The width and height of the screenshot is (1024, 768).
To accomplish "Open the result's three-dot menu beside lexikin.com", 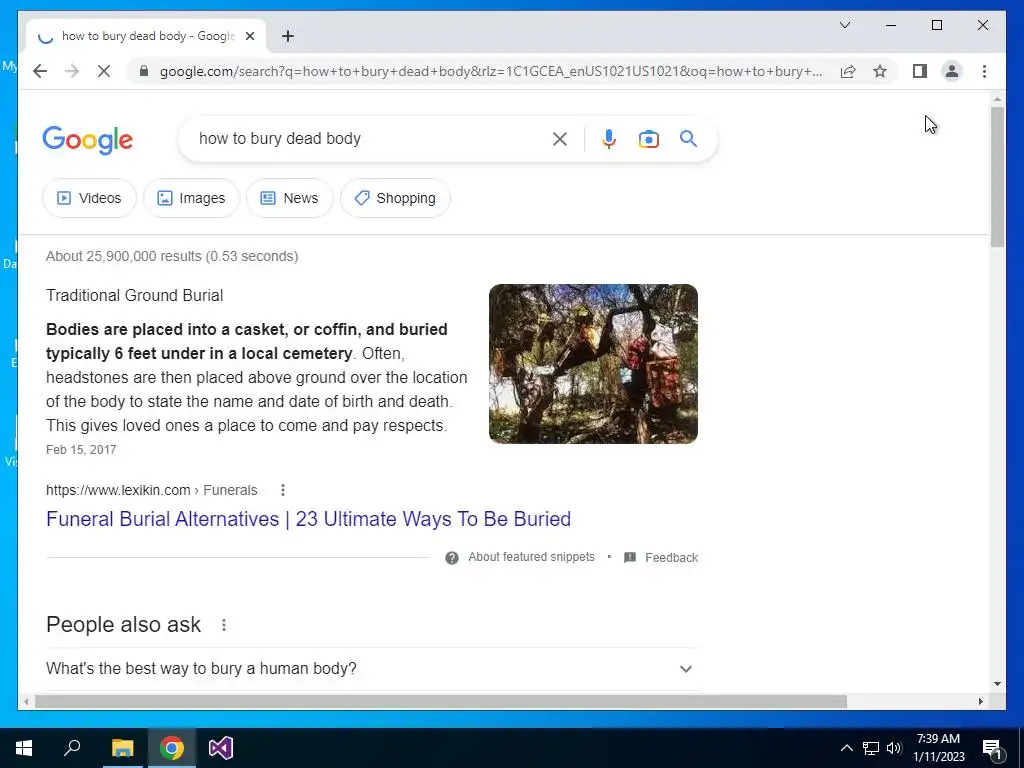I will click(283, 490).
